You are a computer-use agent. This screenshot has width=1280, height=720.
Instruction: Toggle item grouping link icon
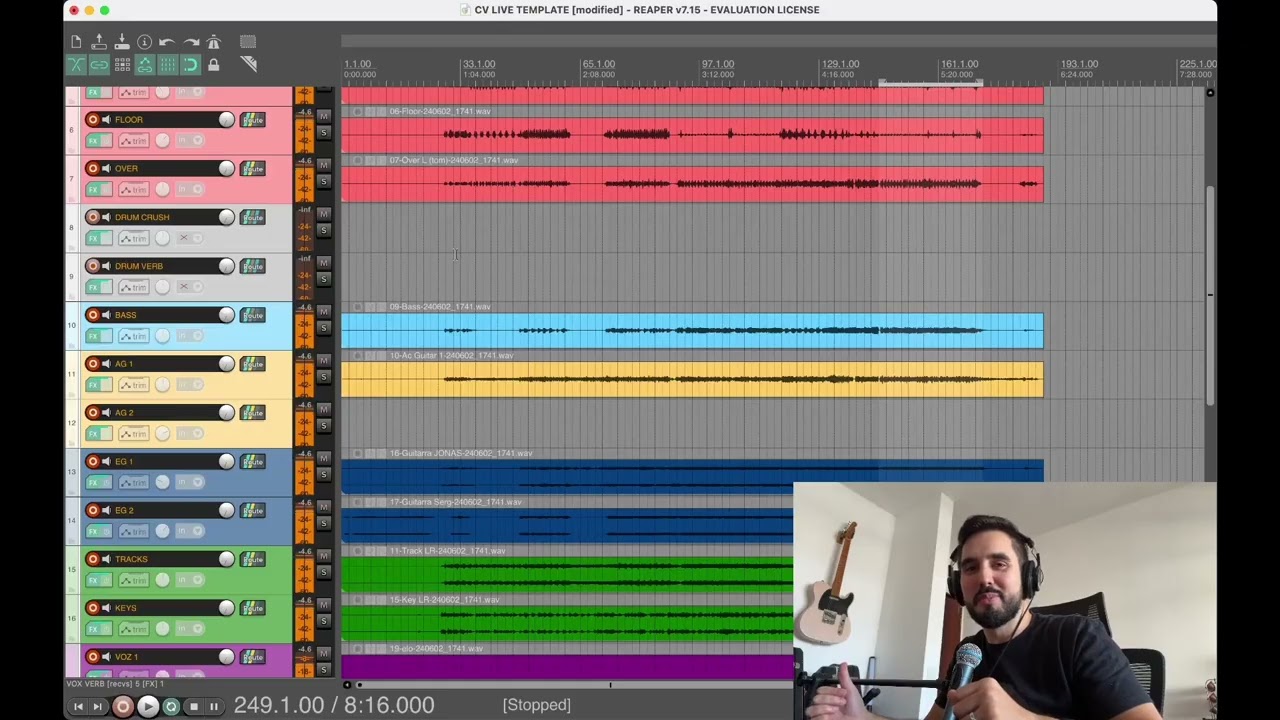(99, 65)
